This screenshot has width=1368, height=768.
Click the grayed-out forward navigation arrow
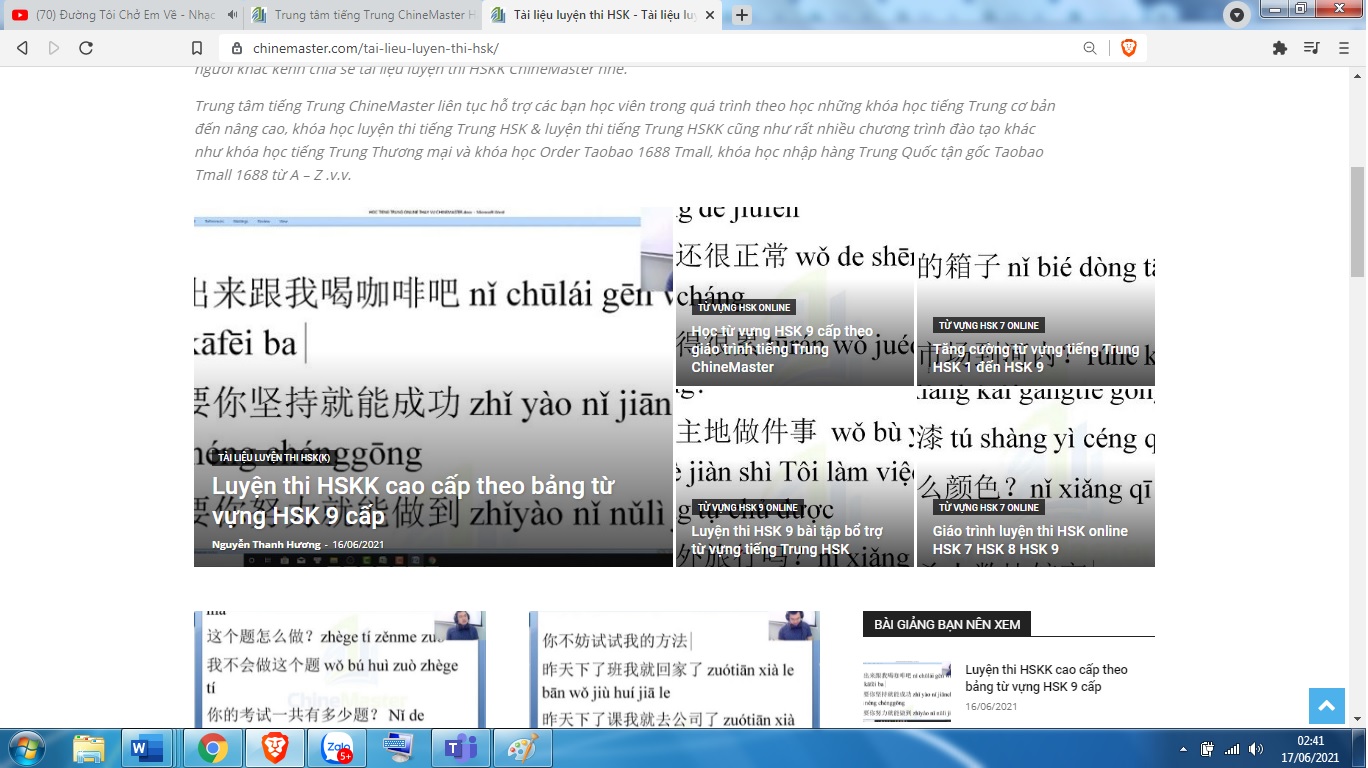click(x=54, y=48)
